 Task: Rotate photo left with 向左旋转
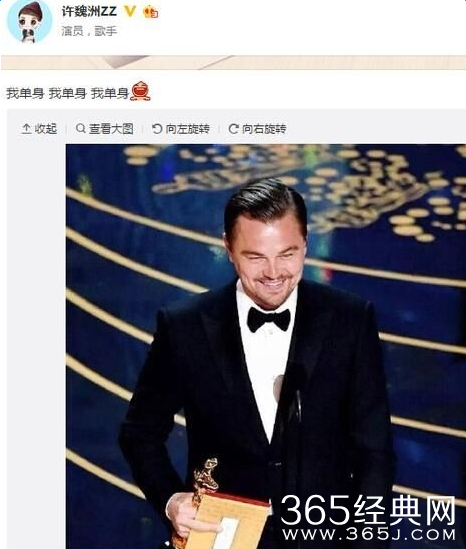click(181, 128)
